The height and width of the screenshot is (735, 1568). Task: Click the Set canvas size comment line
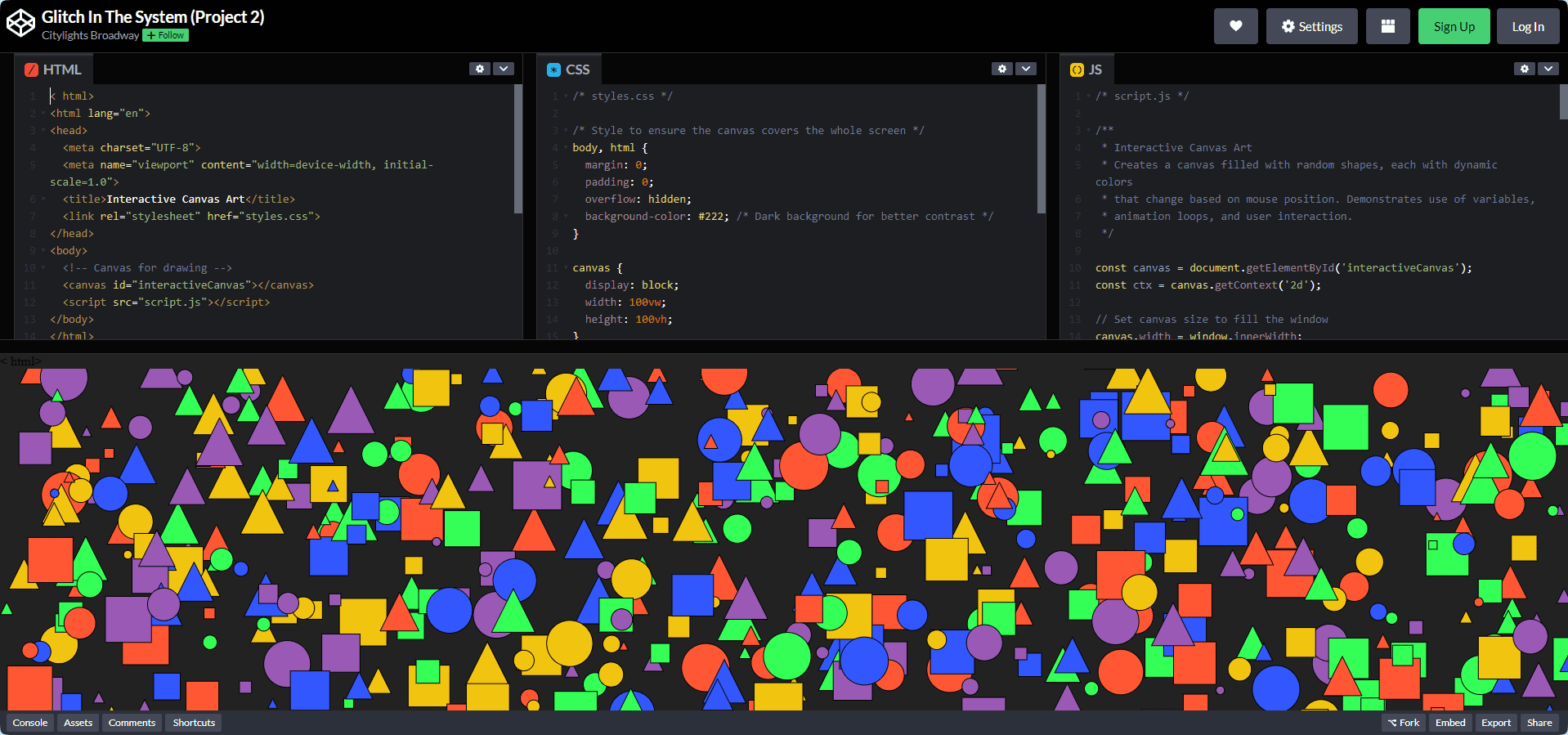point(1212,319)
